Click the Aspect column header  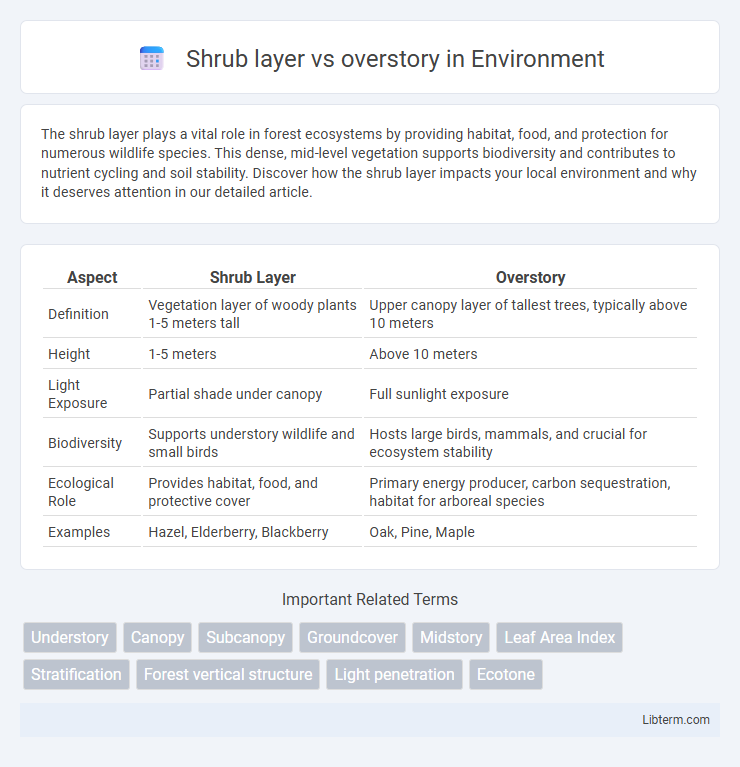click(92, 277)
